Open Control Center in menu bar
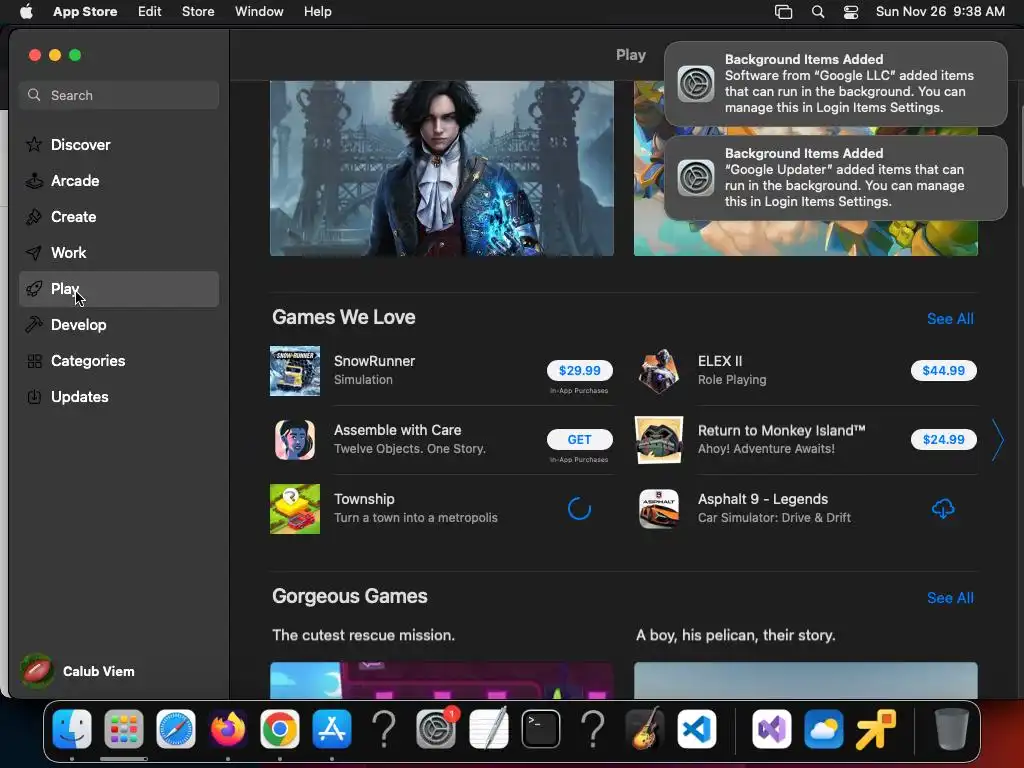This screenshot has height=768, width=1024. pyautogui.click(x=851, y=12)
